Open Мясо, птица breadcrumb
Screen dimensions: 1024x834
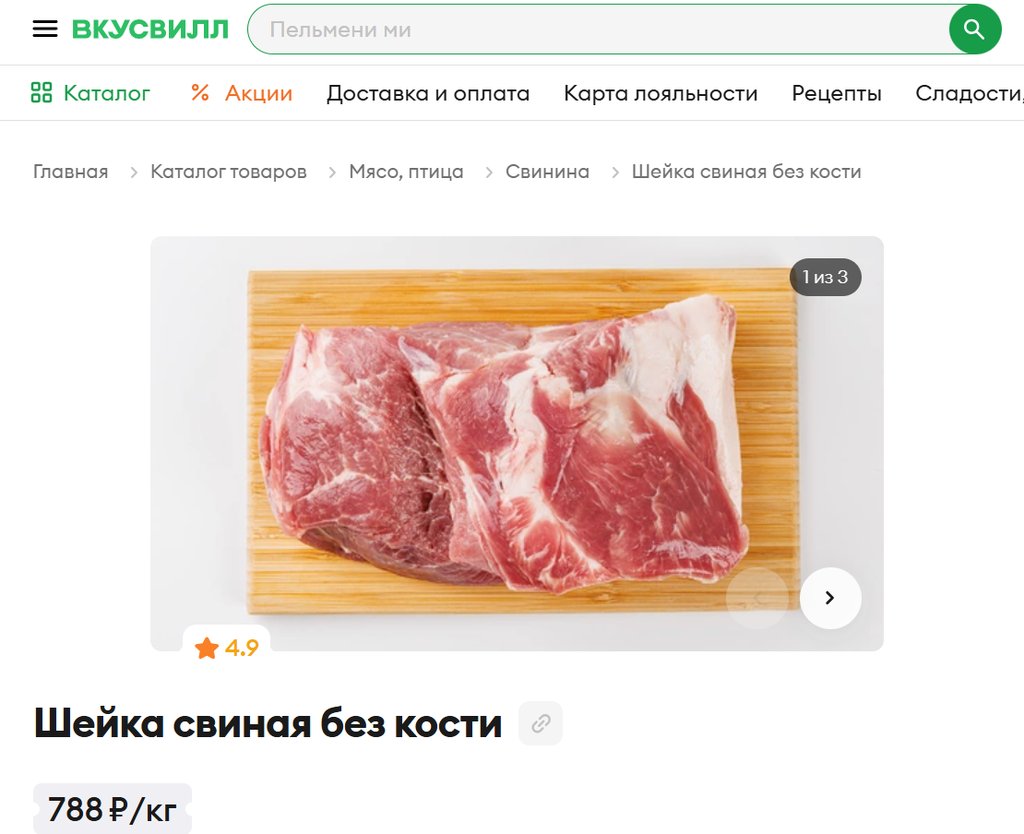pyautogui.click(x=406, y=172)
